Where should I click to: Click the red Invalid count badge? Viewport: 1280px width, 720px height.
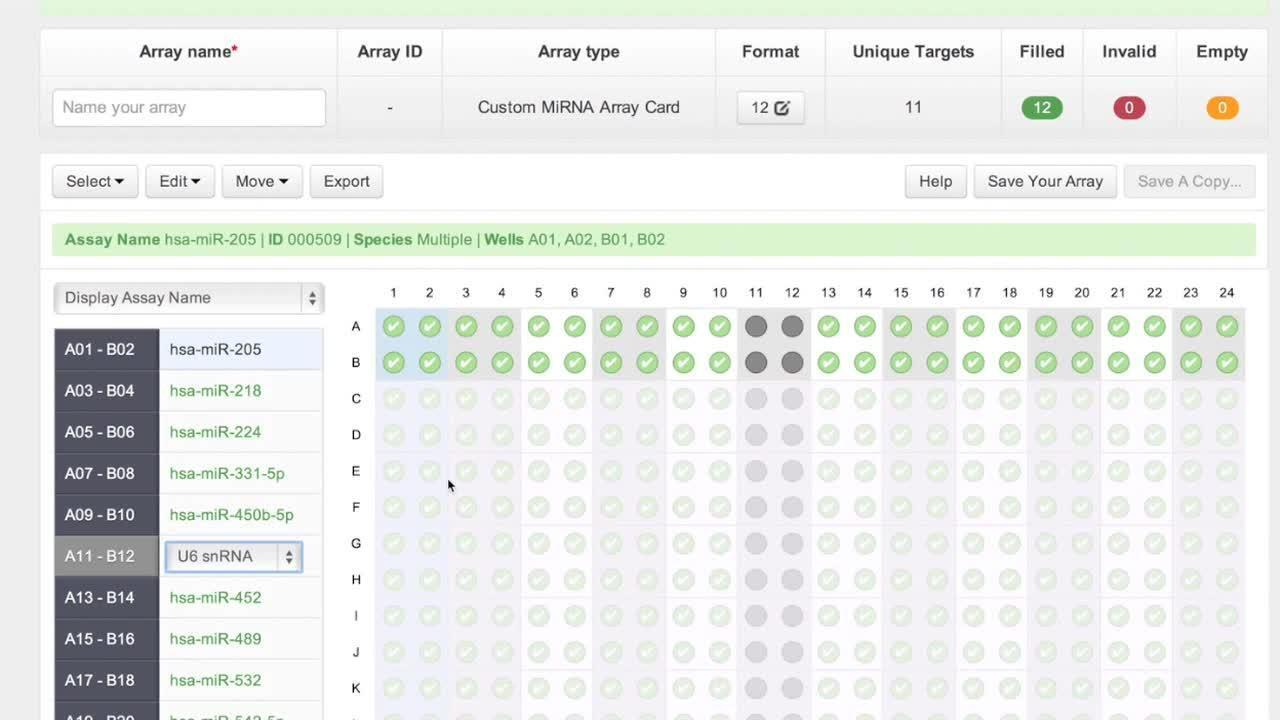click(x=1128, y=108)
